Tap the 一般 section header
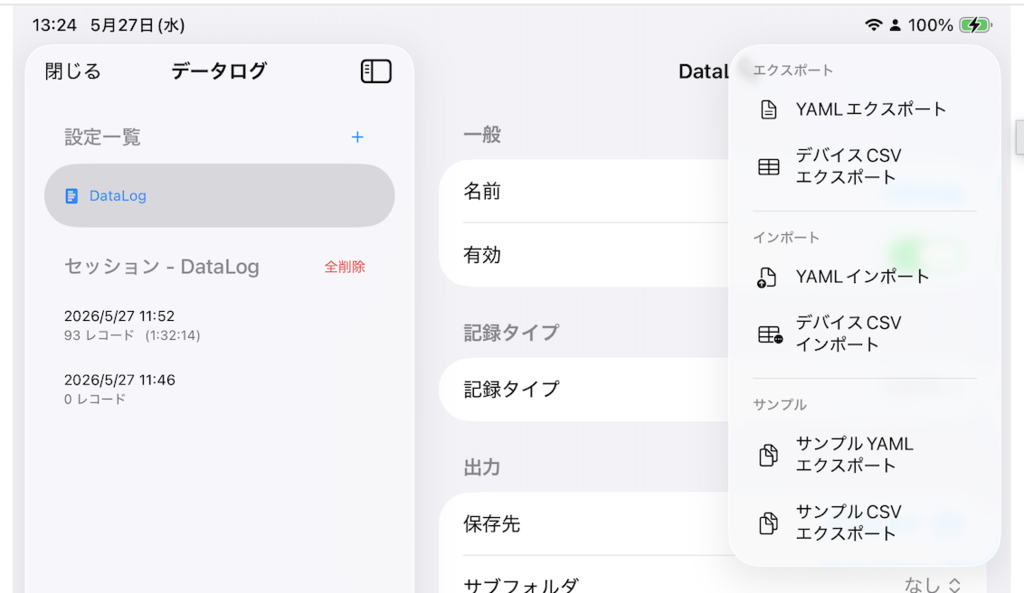This screenshot has height=593, width=1024. coord(483,135)
